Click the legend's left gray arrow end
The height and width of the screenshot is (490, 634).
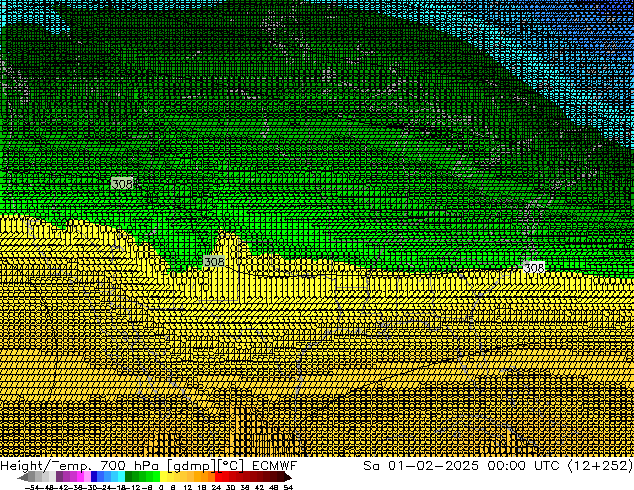(x=23, y=477)
